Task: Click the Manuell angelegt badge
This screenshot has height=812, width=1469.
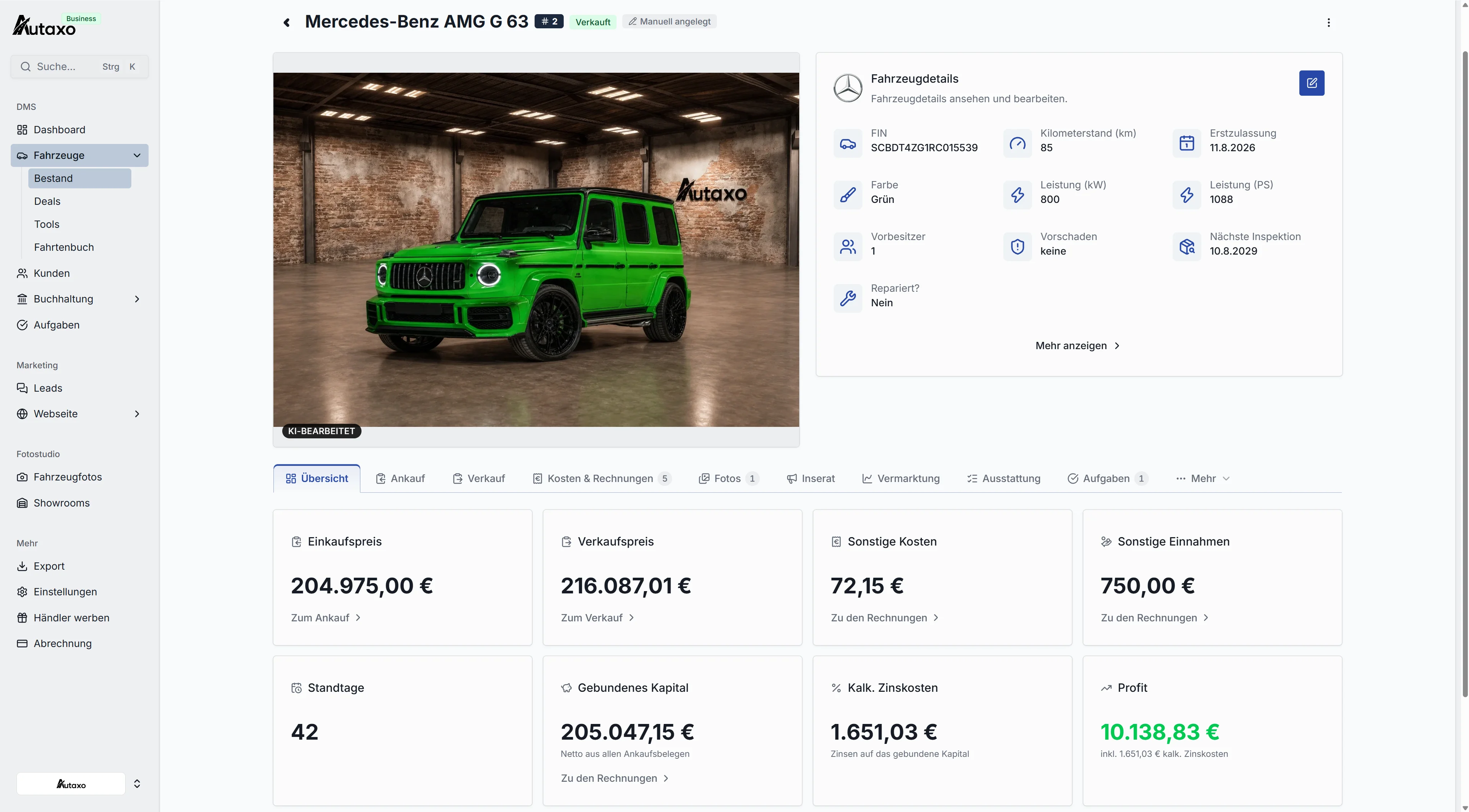Action: tap(669, 22)
